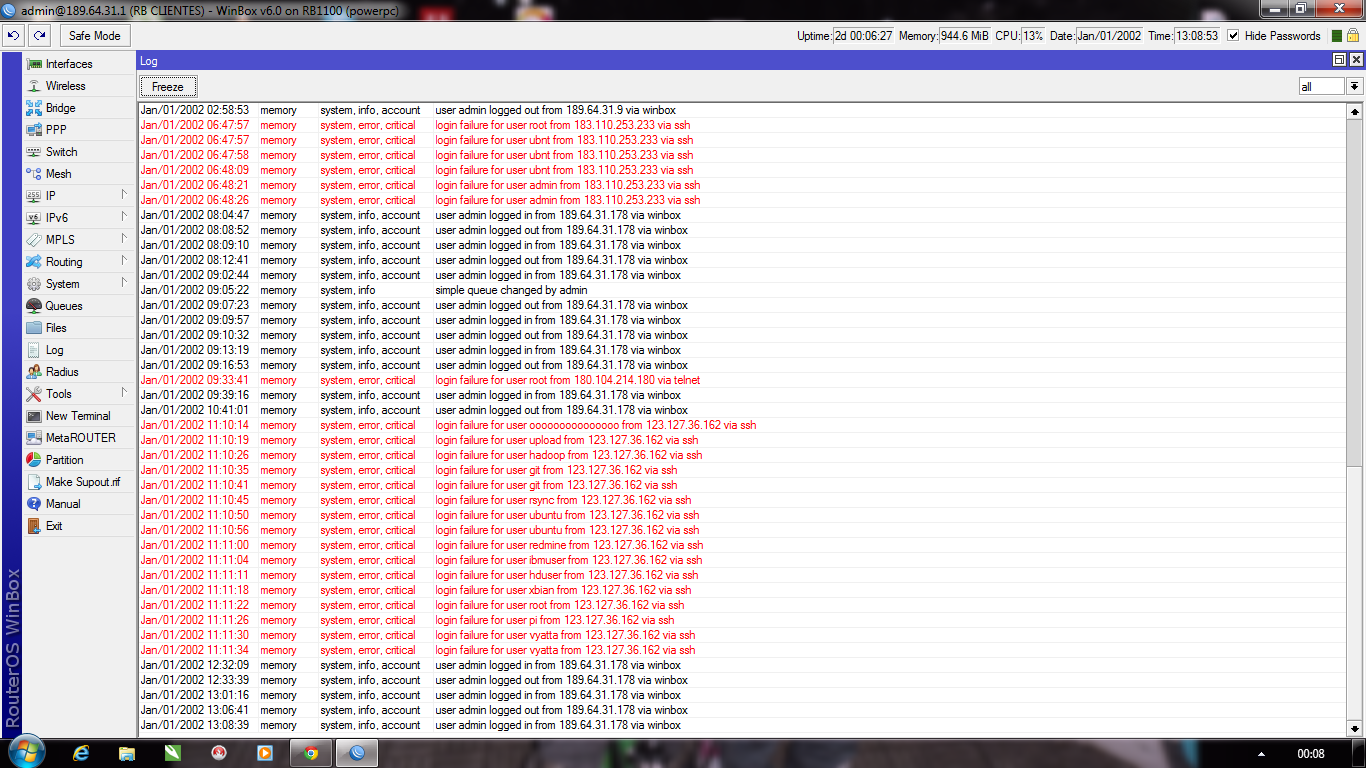Viewport: 1366px width, 768px height.
Task: Click the log scrollbar up arrow
Action: pyautogui.click(x=1355, y=110)
